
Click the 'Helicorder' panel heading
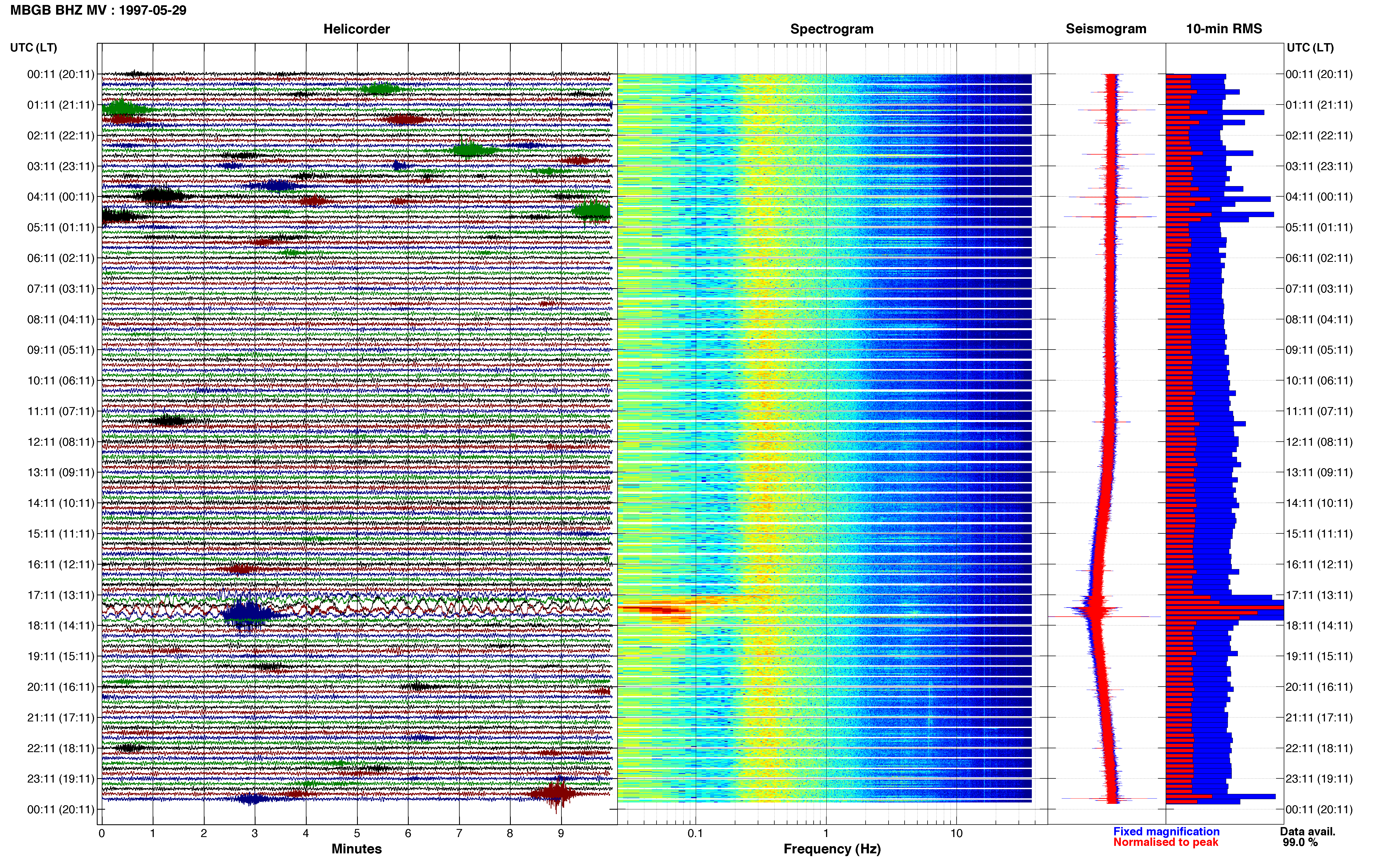point(356,29)
